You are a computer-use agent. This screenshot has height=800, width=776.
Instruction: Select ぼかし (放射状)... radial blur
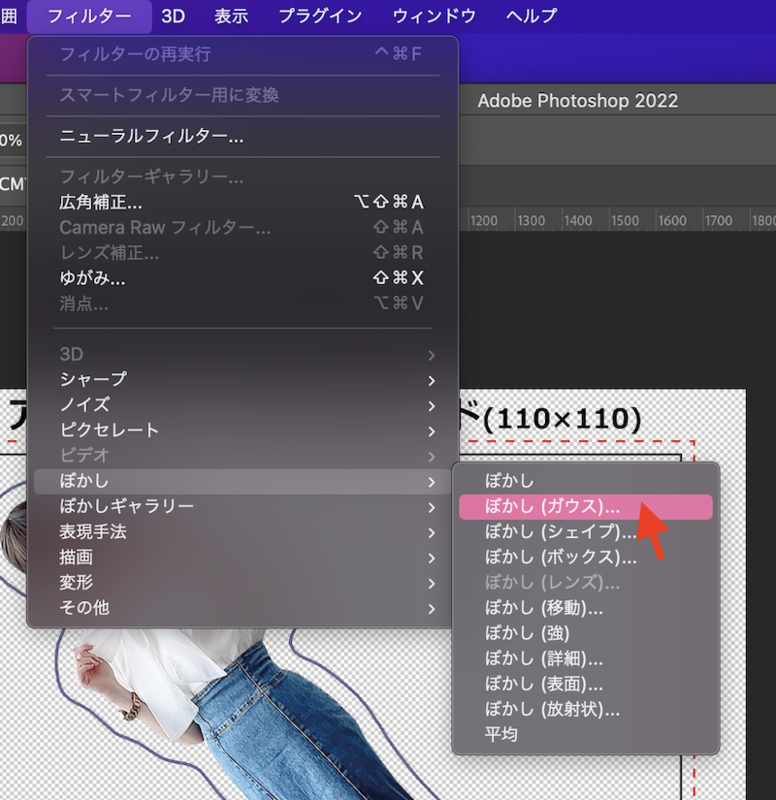(x=552, y=710)
